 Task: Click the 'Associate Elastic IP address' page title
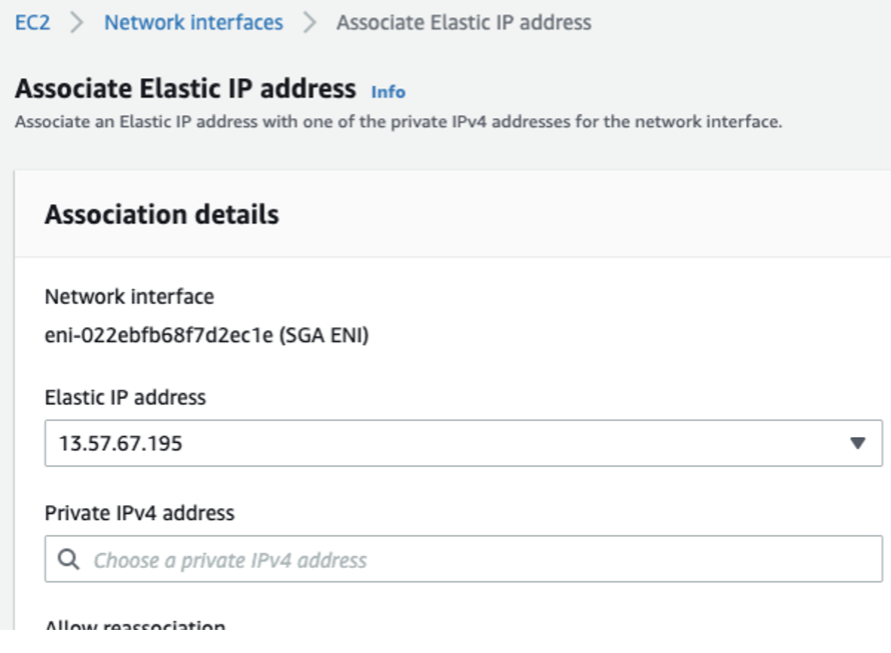pyautogui.click(x=186, y=89)
